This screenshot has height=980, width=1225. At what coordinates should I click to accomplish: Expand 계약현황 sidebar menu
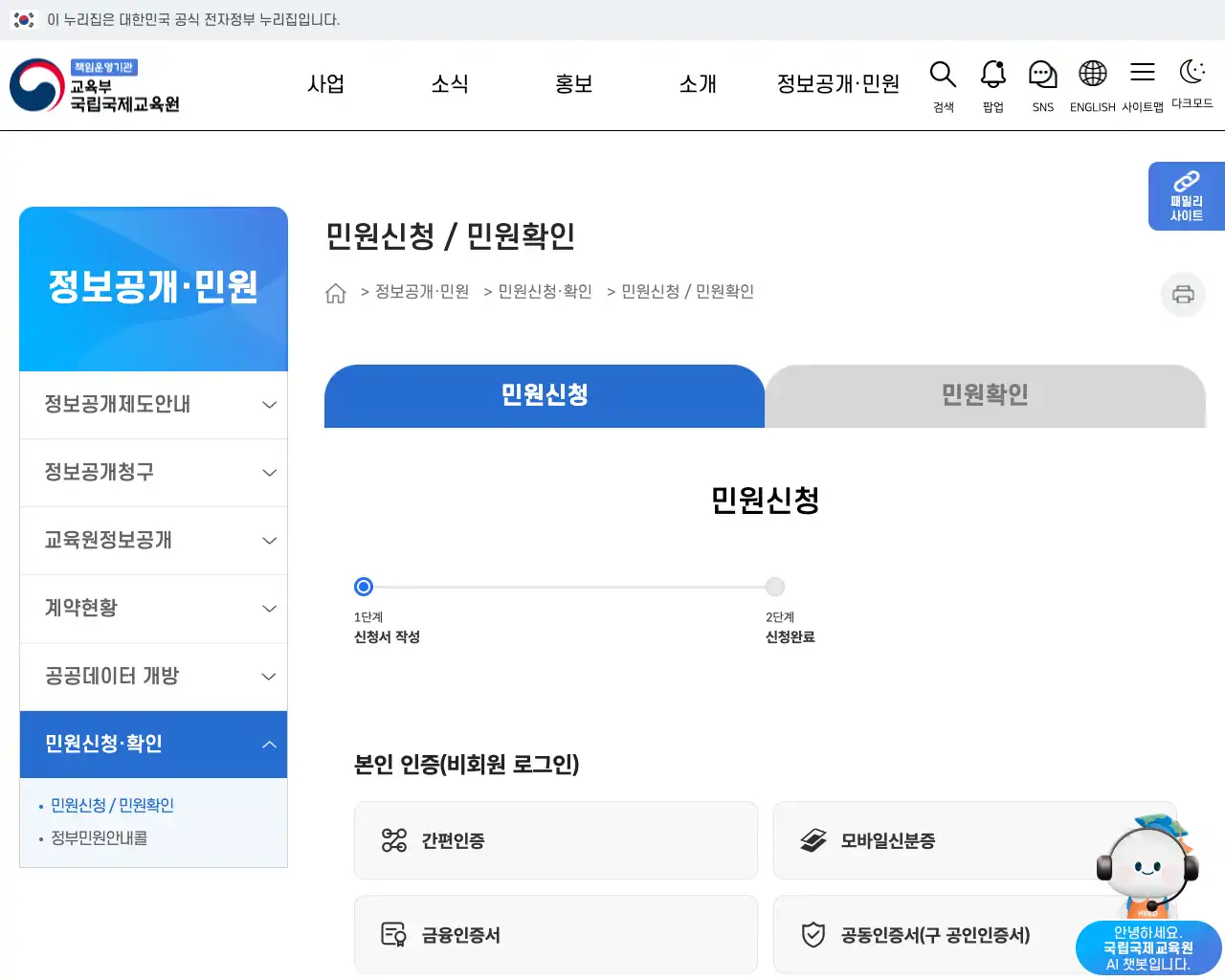(153, 609)
